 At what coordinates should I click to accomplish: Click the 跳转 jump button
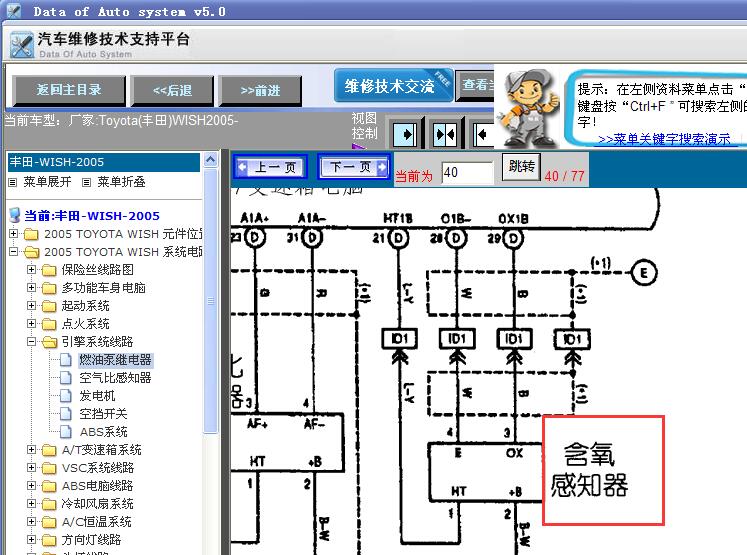click(x=521, y=166)
